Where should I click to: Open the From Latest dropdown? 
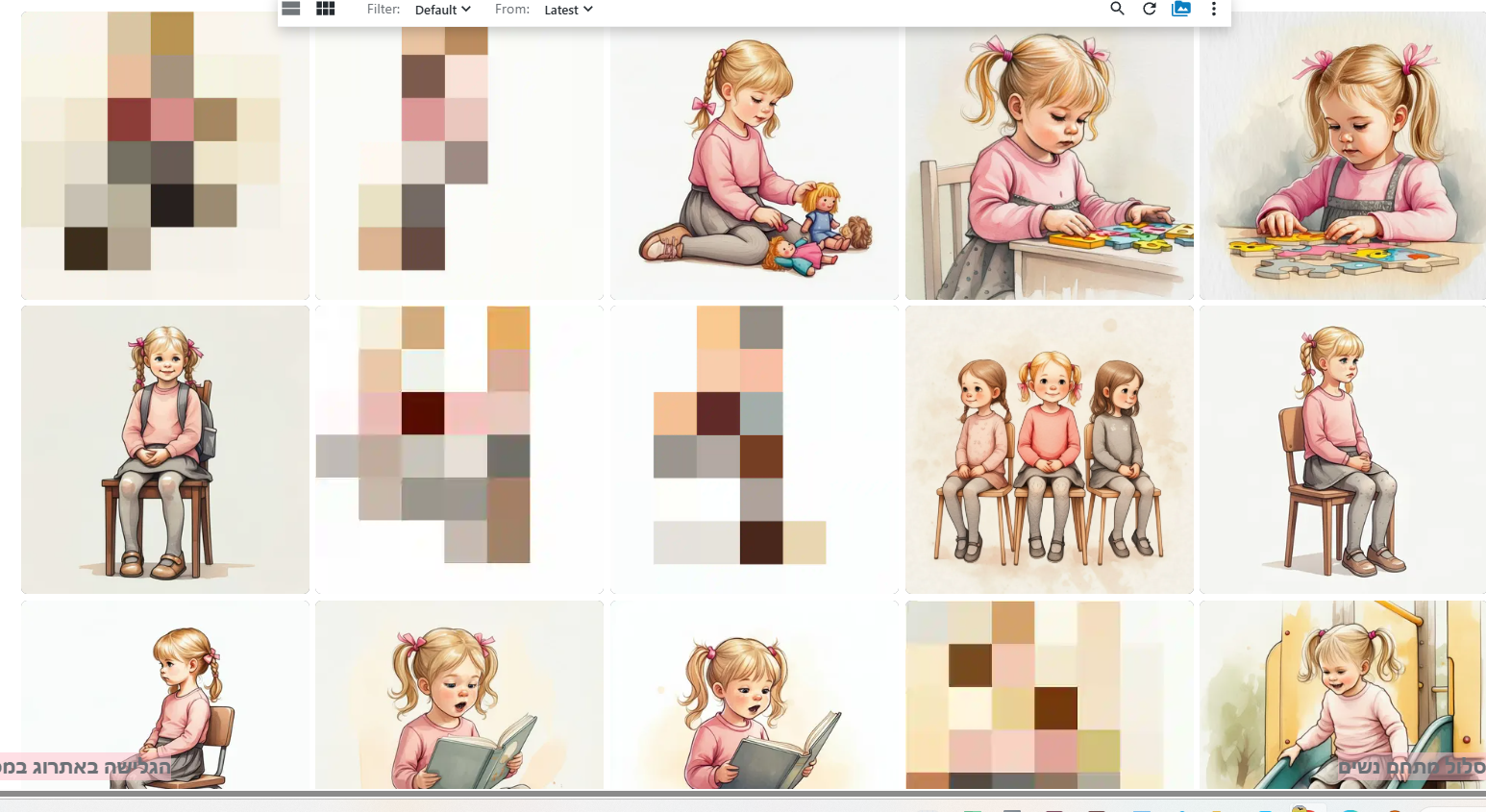tap(568, 10)
